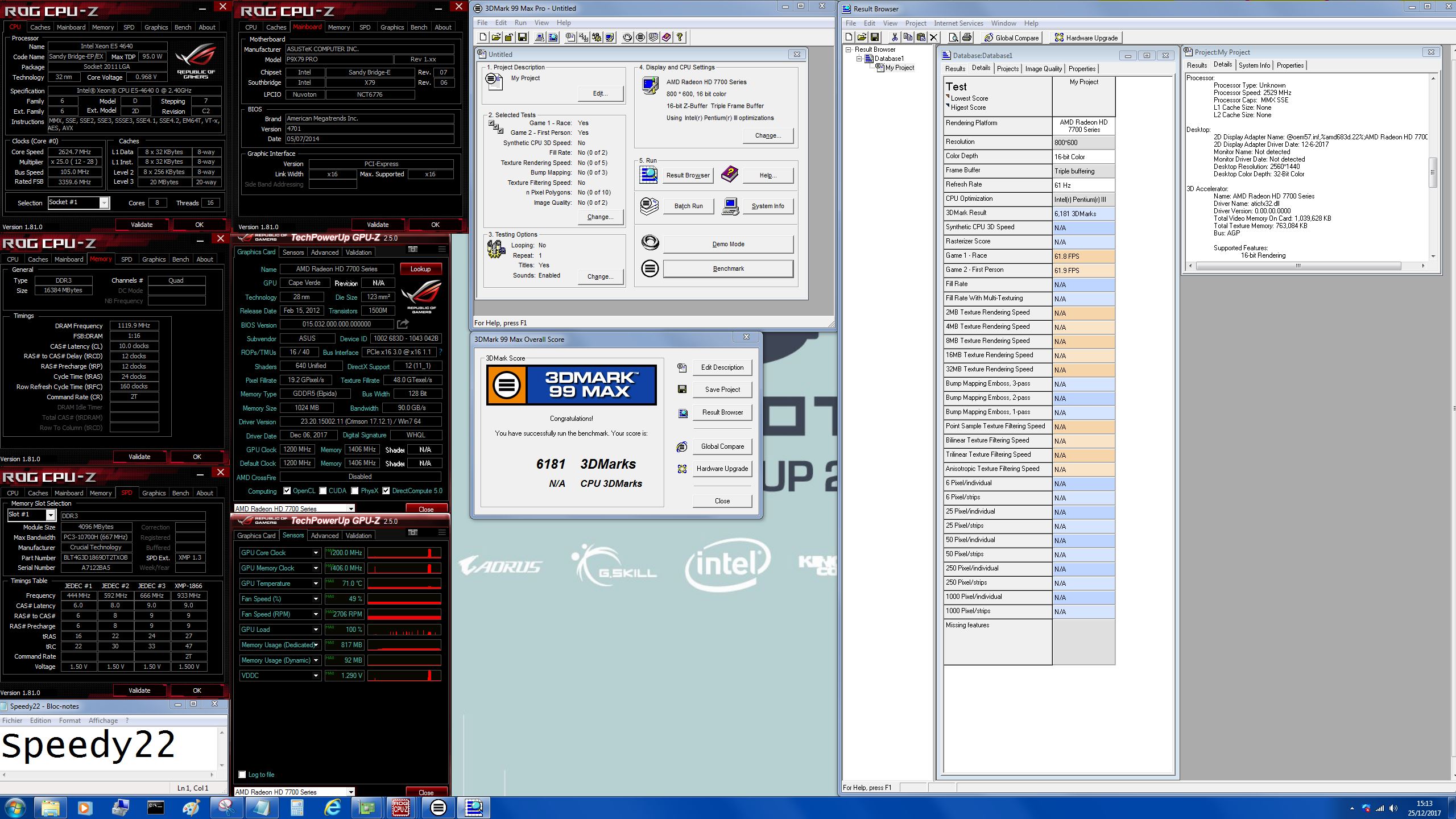The width and height of the screenshot is (1456, 819).
Task: Toggle OpenCL checkbox in GPU-Z
Action: [287, 491]
